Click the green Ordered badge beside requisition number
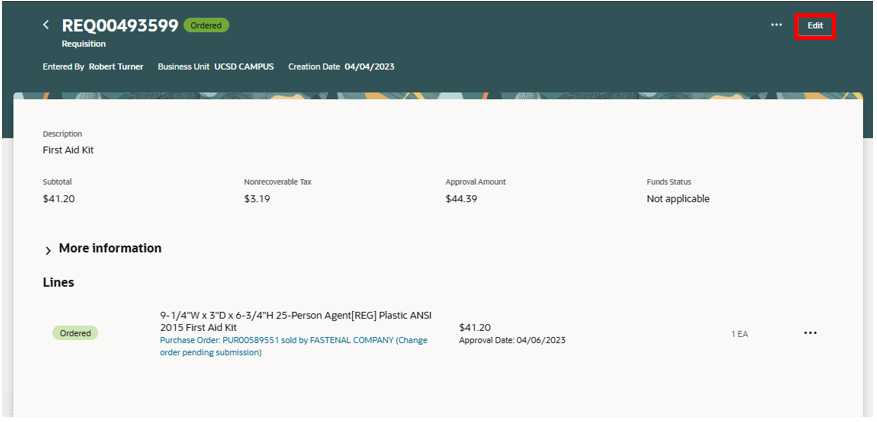Image resolution: width=877 pixels, height=422 pixels. point(206,25)
